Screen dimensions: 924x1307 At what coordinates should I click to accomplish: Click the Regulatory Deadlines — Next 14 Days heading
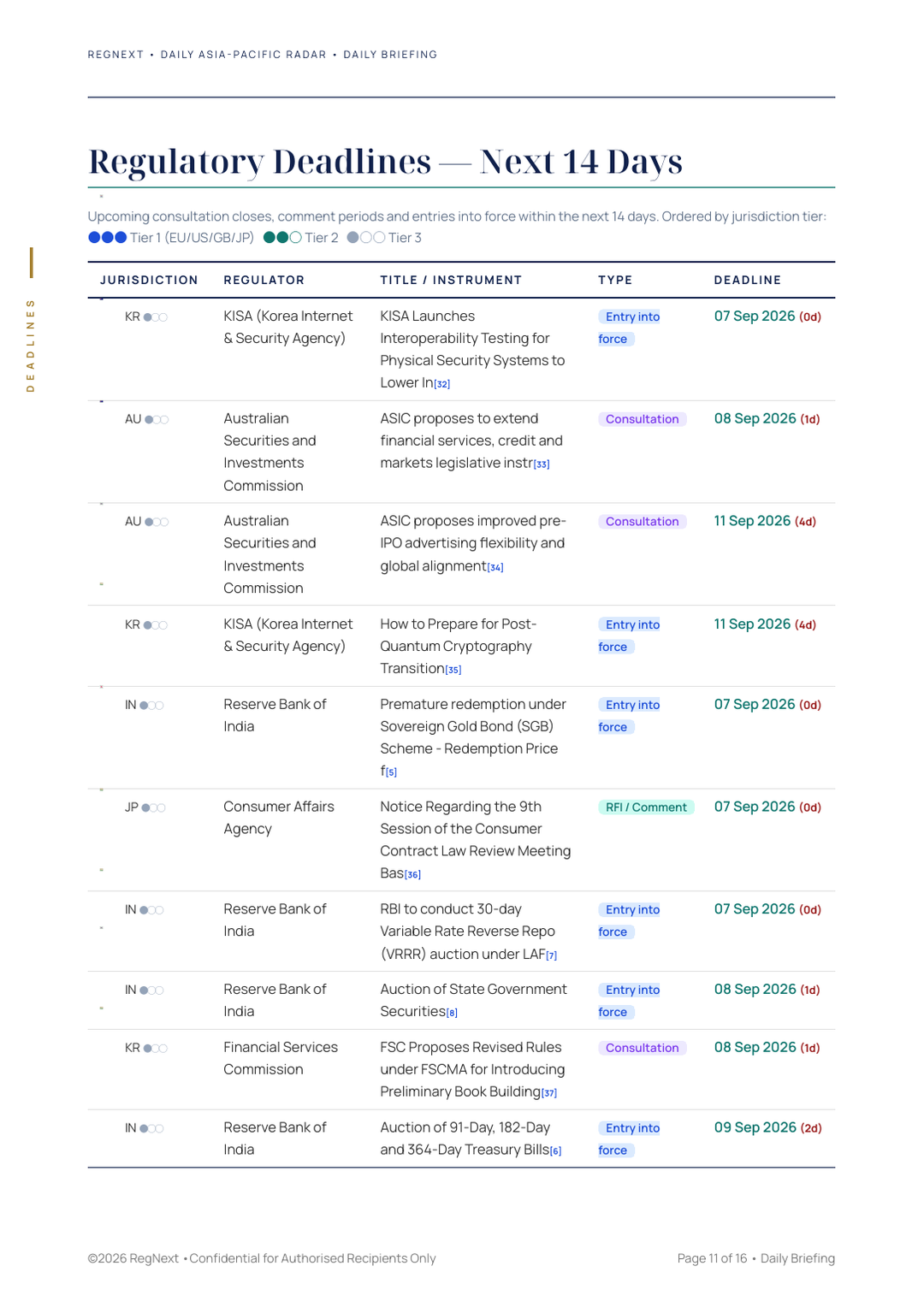(x=386, y=162)
